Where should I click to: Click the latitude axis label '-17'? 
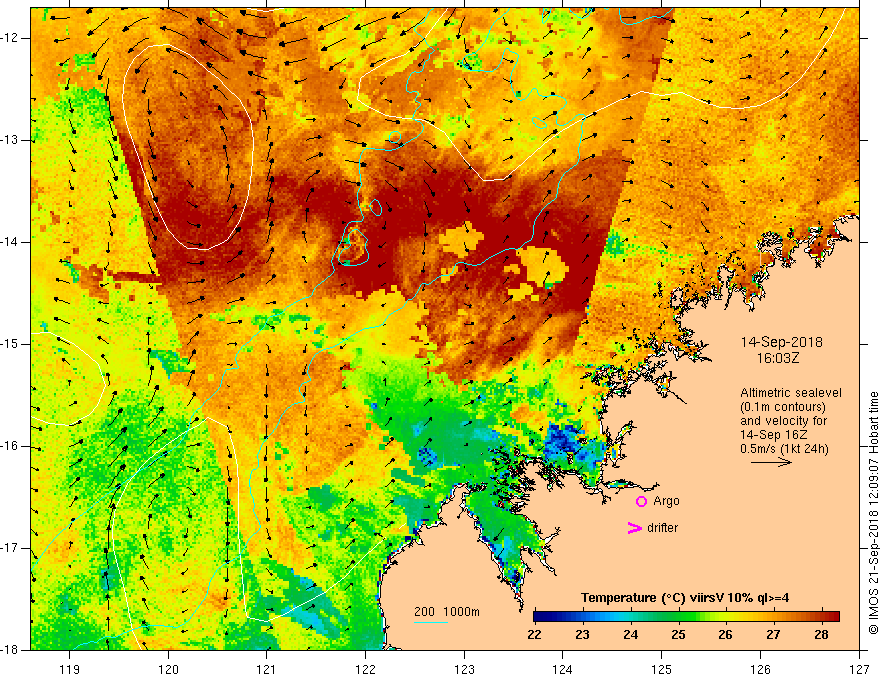[x=10, y=548]
